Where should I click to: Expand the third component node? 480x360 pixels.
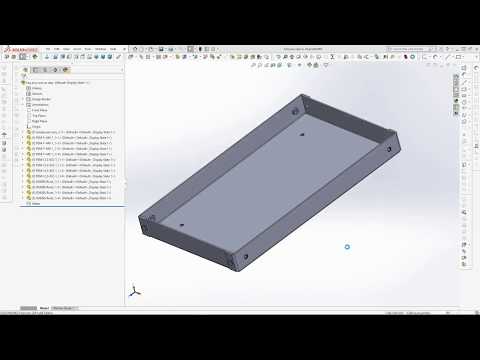click(23, 143)
